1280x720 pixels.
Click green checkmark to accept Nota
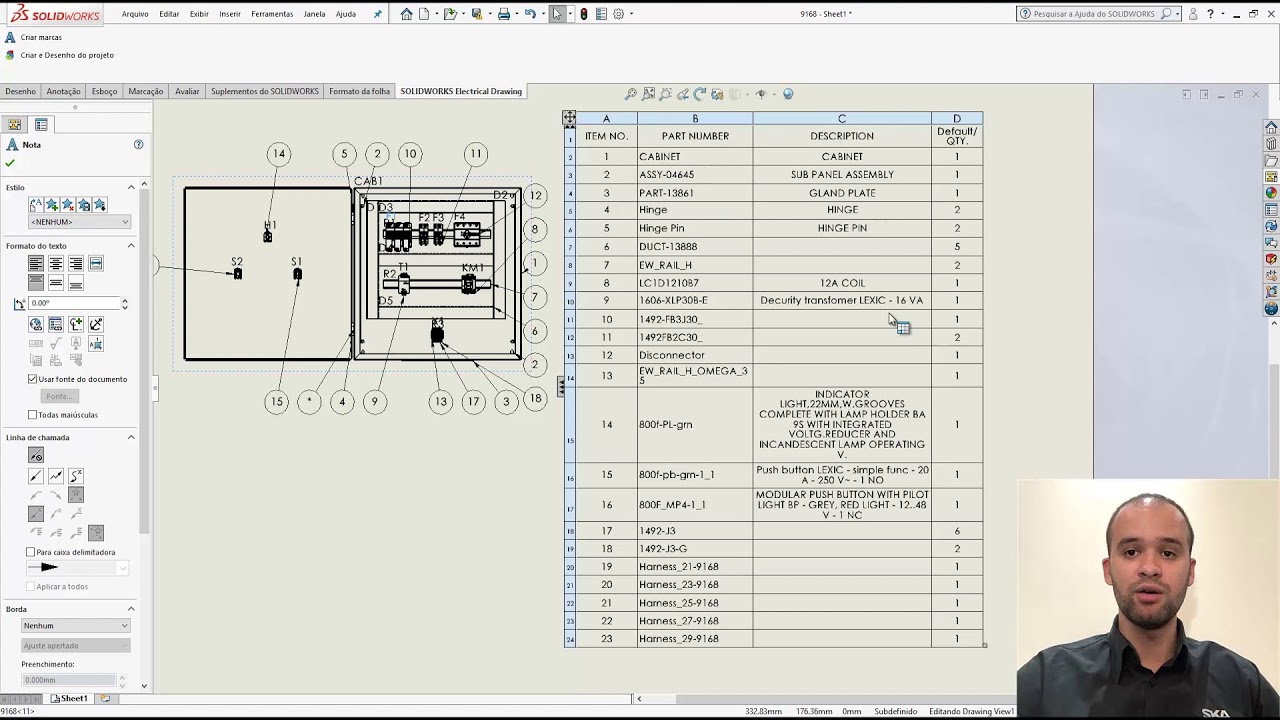10,163
